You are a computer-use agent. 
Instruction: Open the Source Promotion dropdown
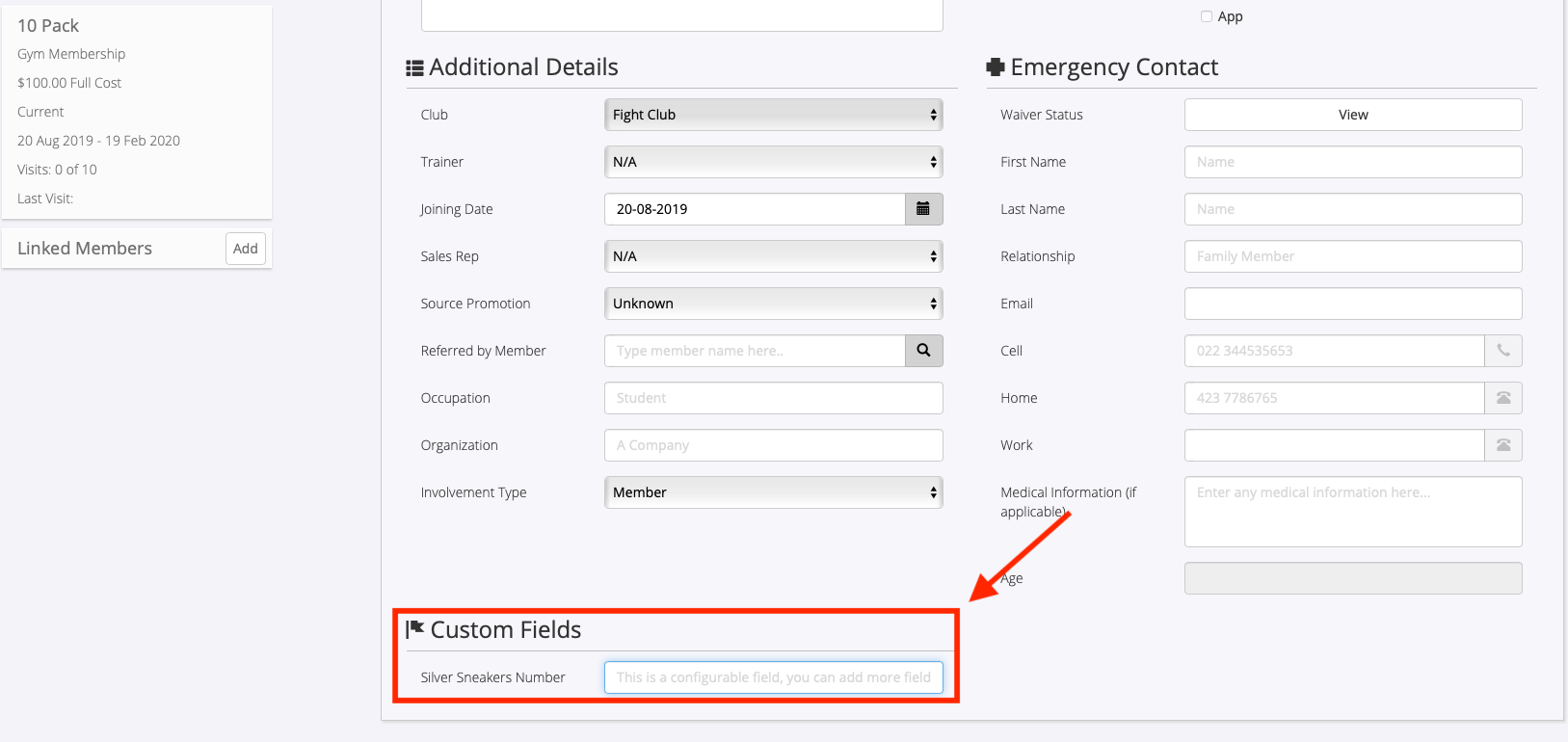[773, 304]
